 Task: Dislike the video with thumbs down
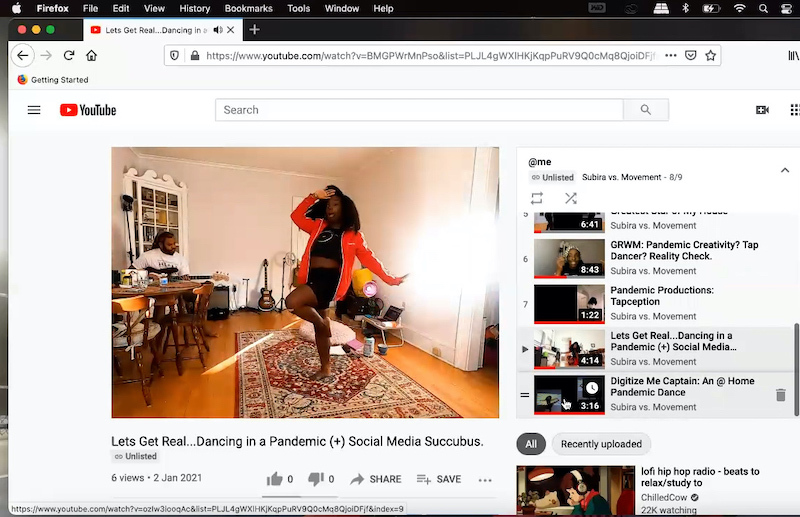pyautogui.click(x=317, y=479)
